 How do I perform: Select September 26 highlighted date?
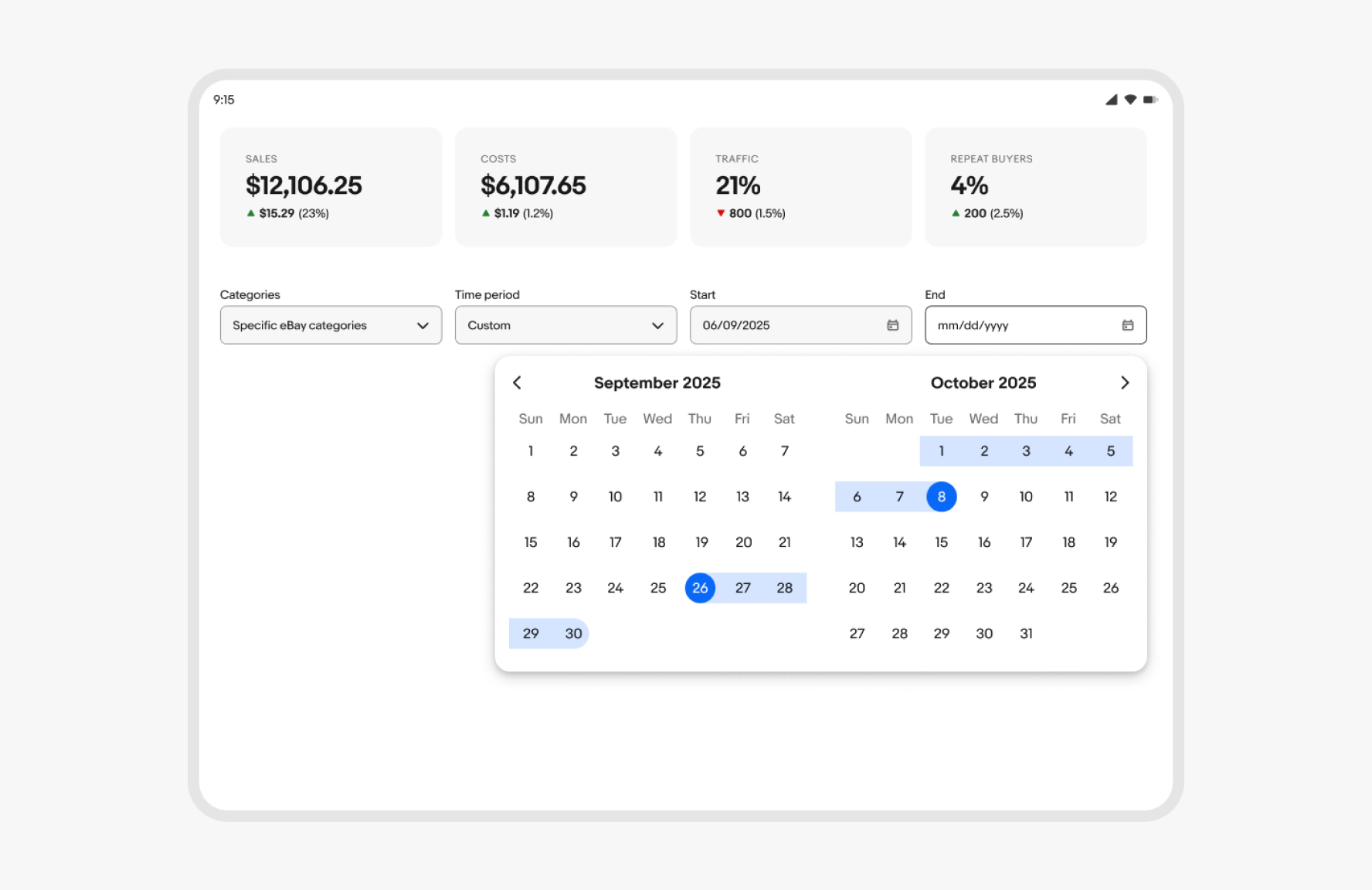[x=700, y=588]
